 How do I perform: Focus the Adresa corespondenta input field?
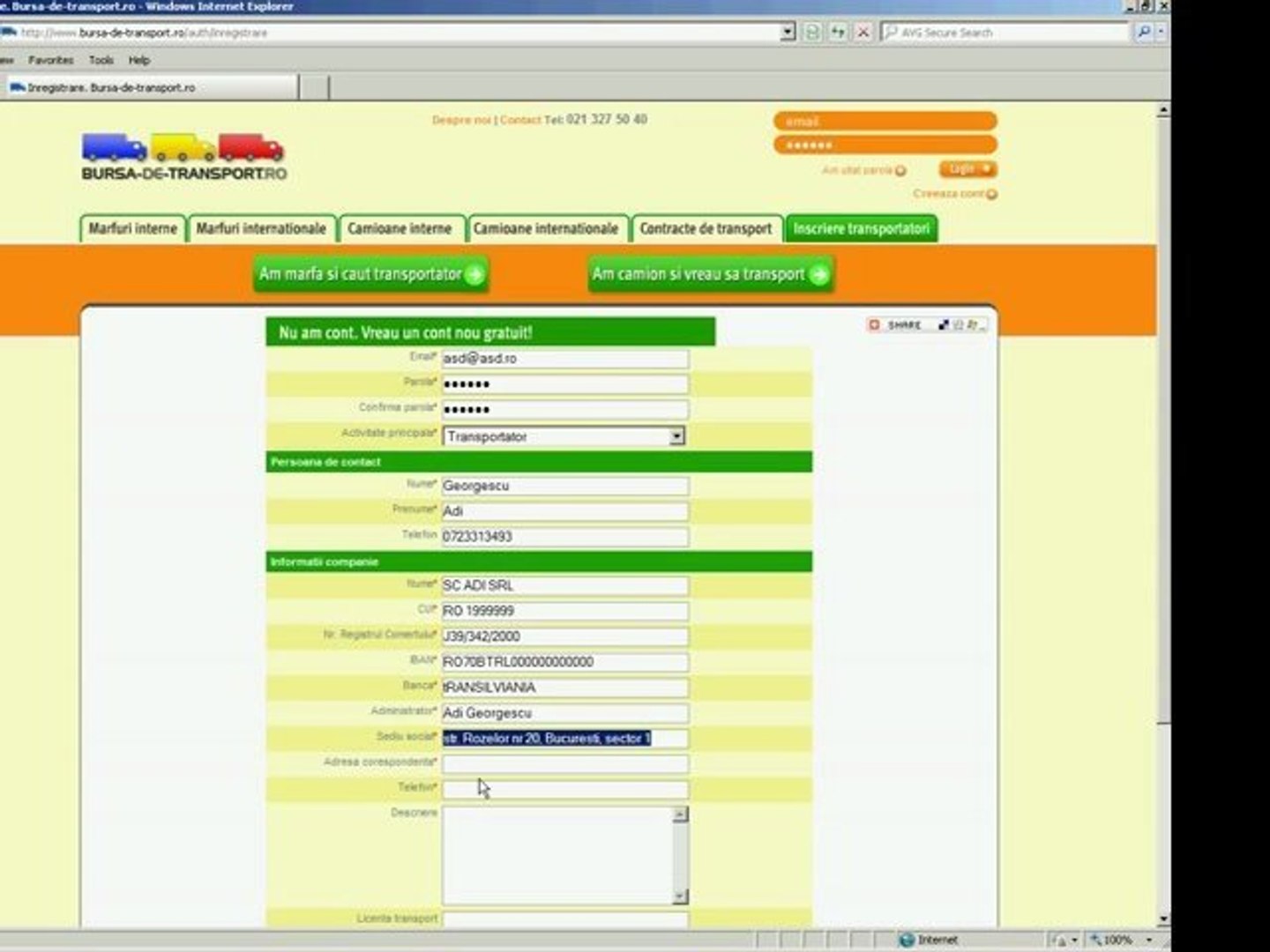point(564,763)
